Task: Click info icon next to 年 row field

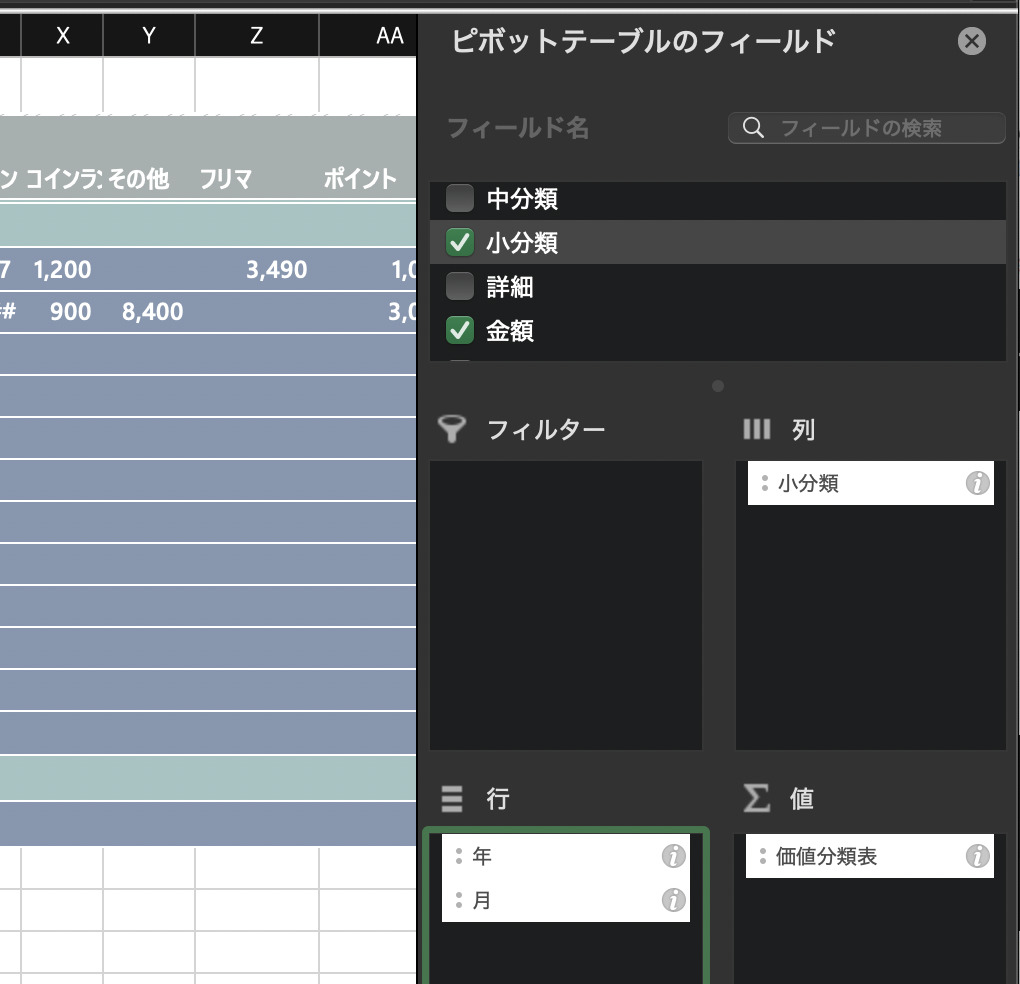Action: pos(674,857)
